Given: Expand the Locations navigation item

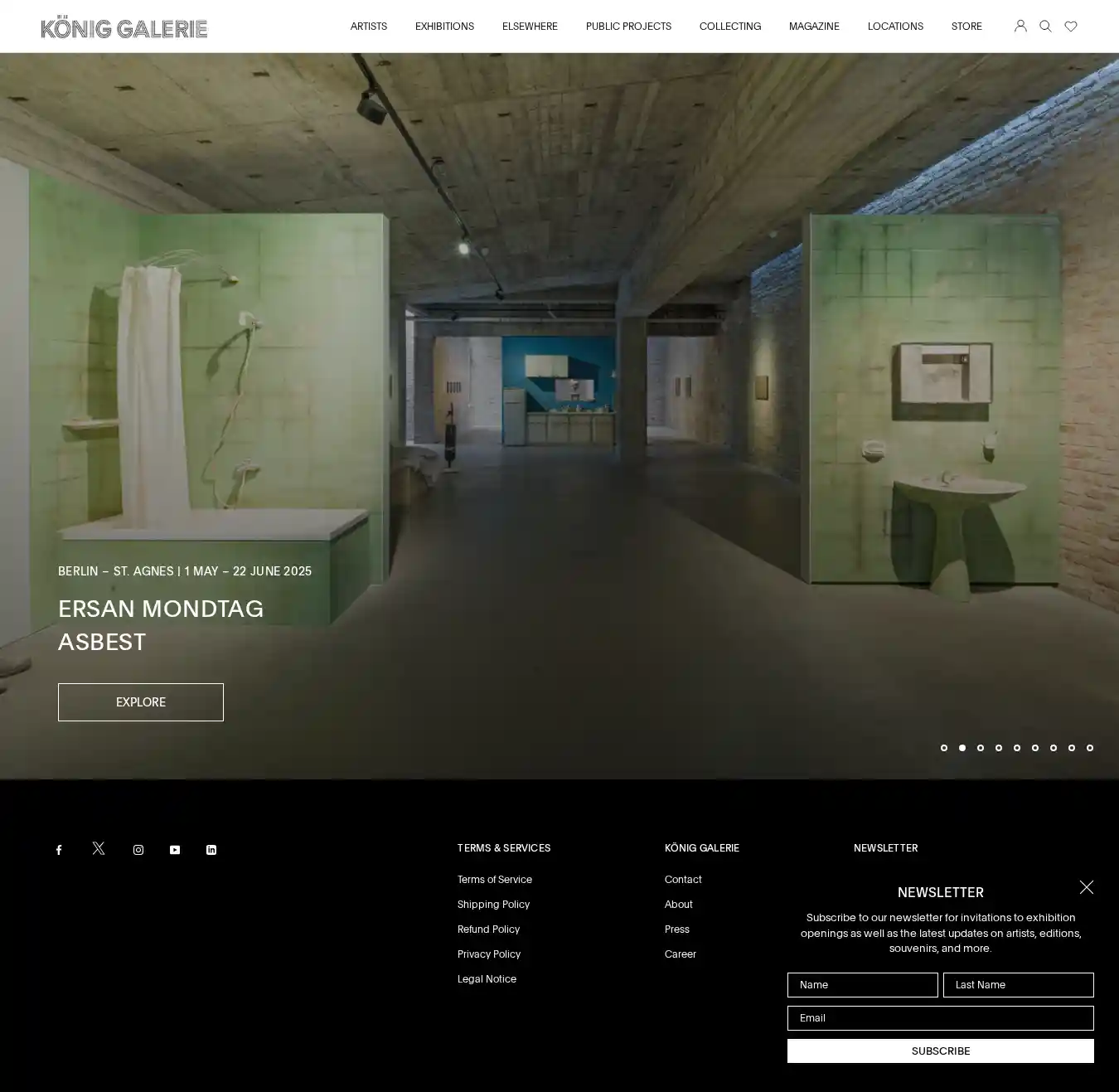Looking at the screenshot, I should pyautogui.click(x=895, y=27).
